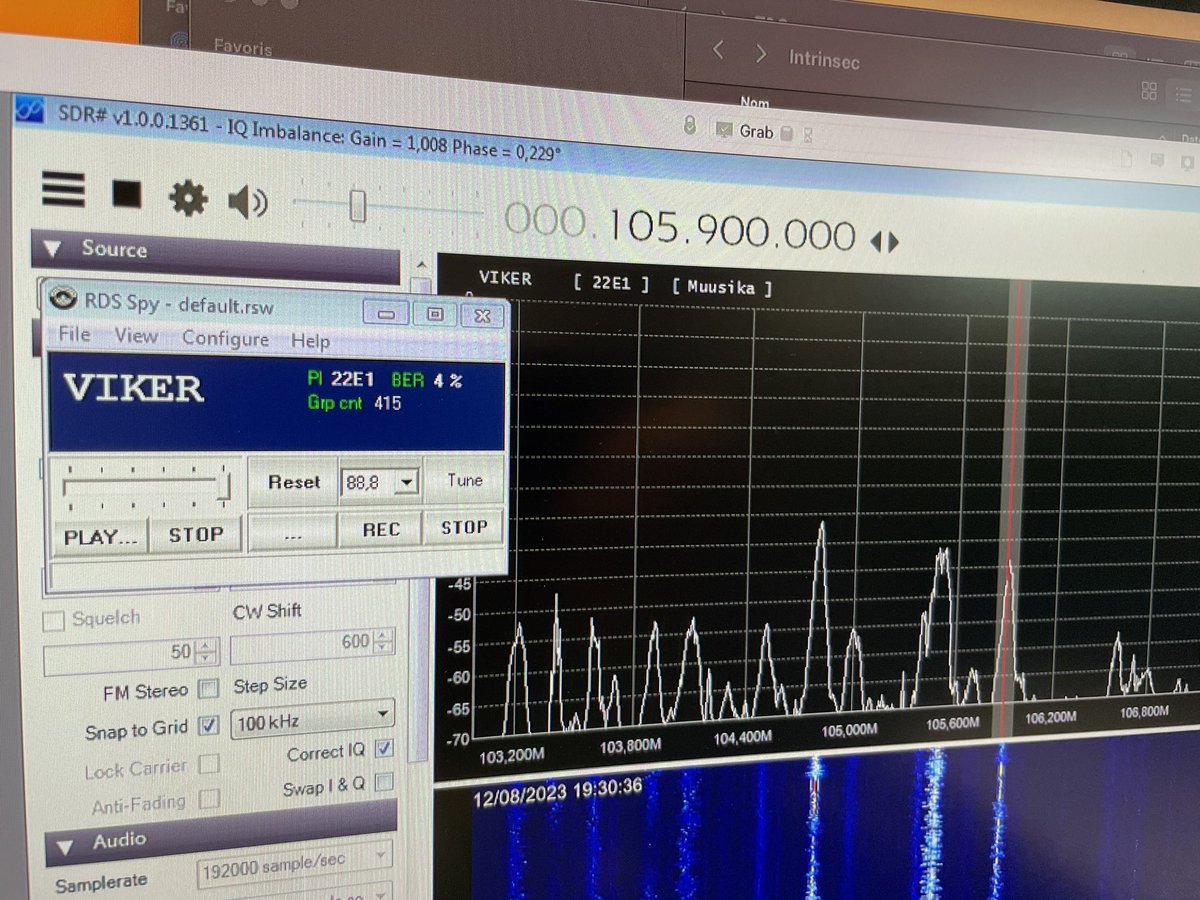The height and width of the screenshot is (900, 1200).
Task: Go back in the Intrinsec Finder window
Action: pos(718,52)
